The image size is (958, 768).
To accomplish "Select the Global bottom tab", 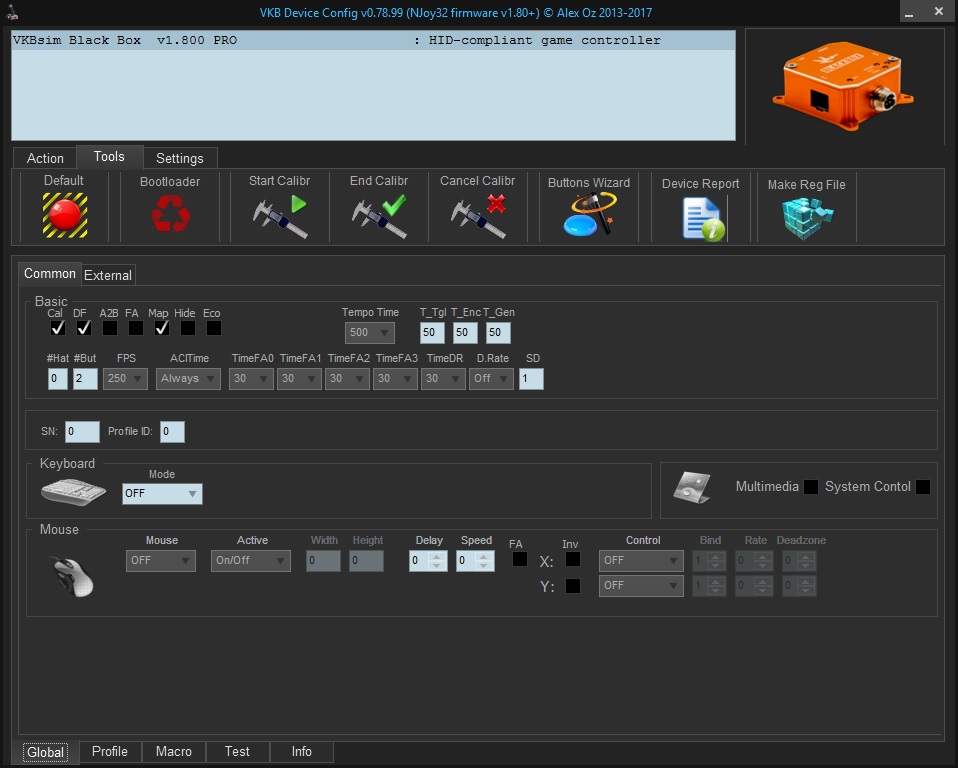I will [46, 752].
